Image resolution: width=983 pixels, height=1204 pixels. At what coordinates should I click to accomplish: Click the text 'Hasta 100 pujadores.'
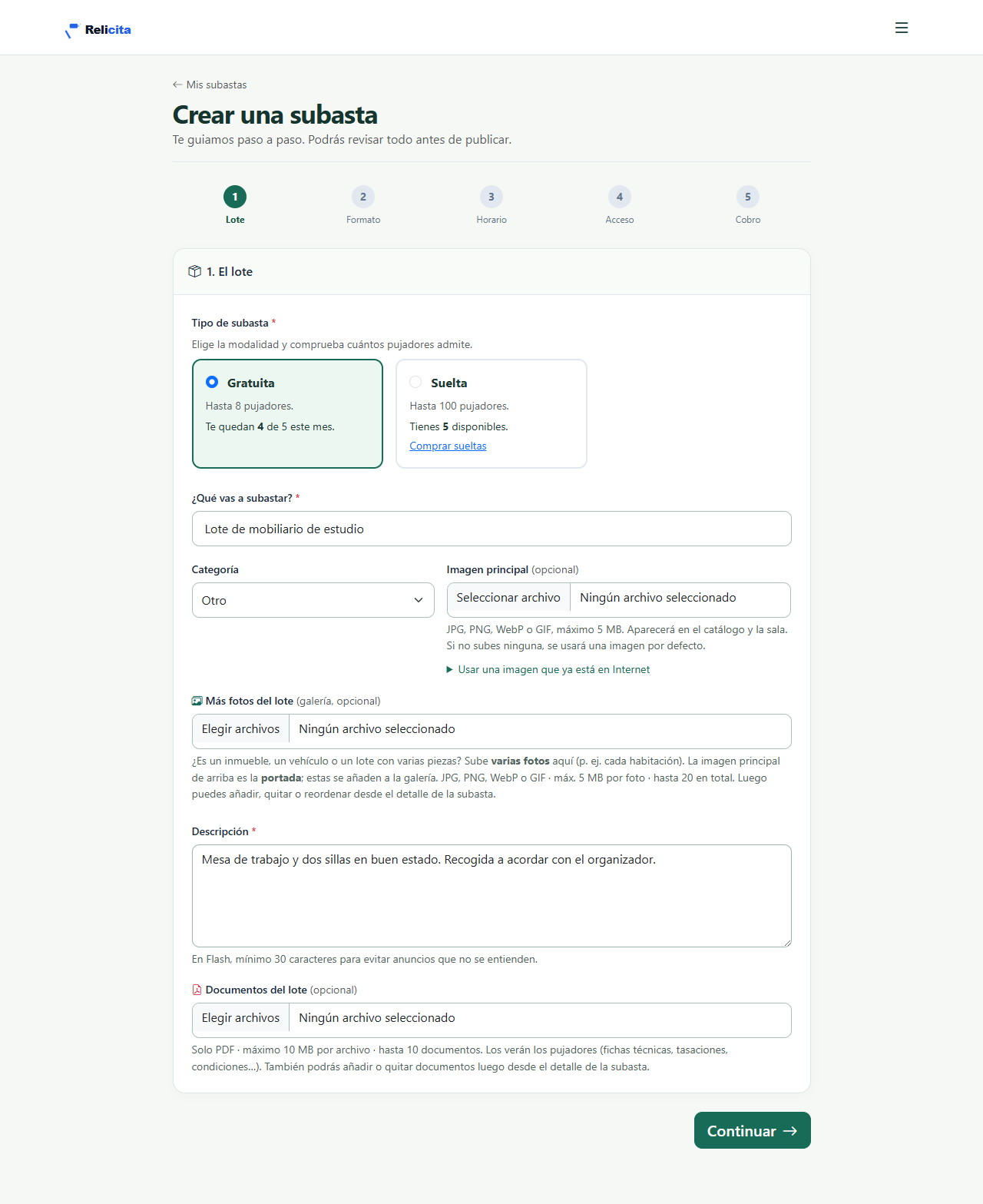[459, 406]
